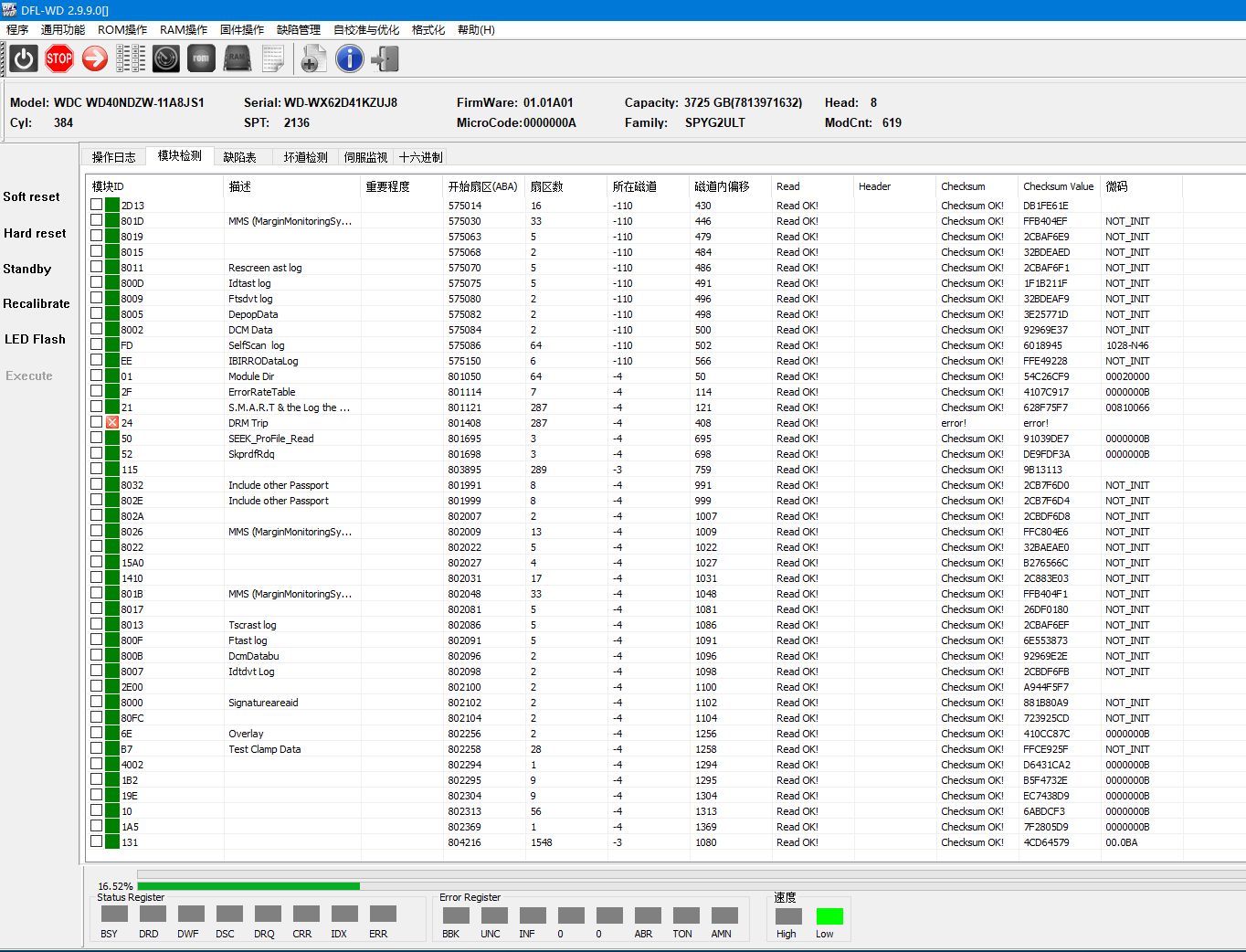Sort by the Checksum Value column header
The image size is (1246, 952).
[1059, 186]
